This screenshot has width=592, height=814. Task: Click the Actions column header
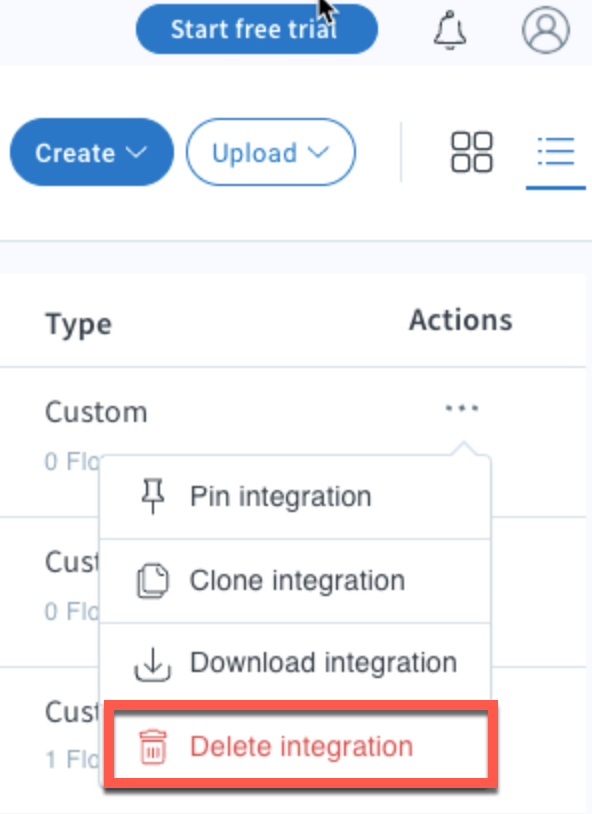point(461,320)
